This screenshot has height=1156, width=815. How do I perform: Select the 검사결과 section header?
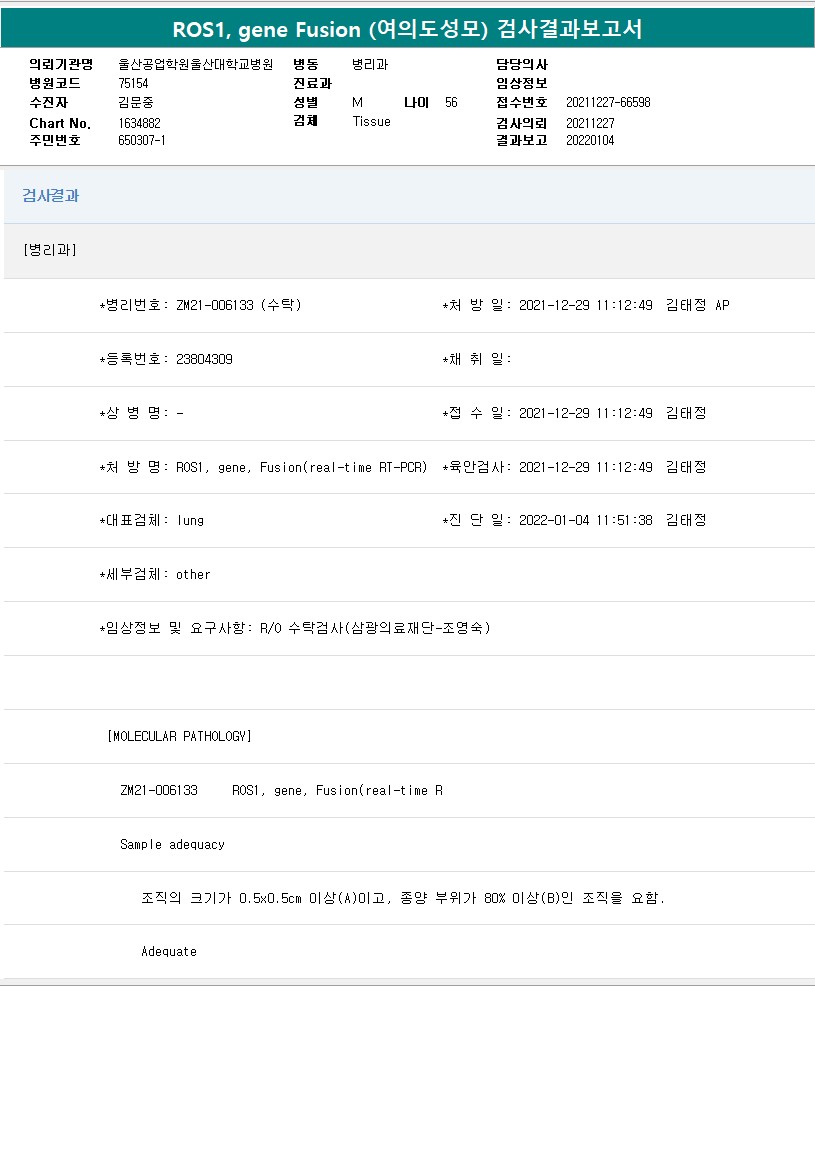click(51, 196)
